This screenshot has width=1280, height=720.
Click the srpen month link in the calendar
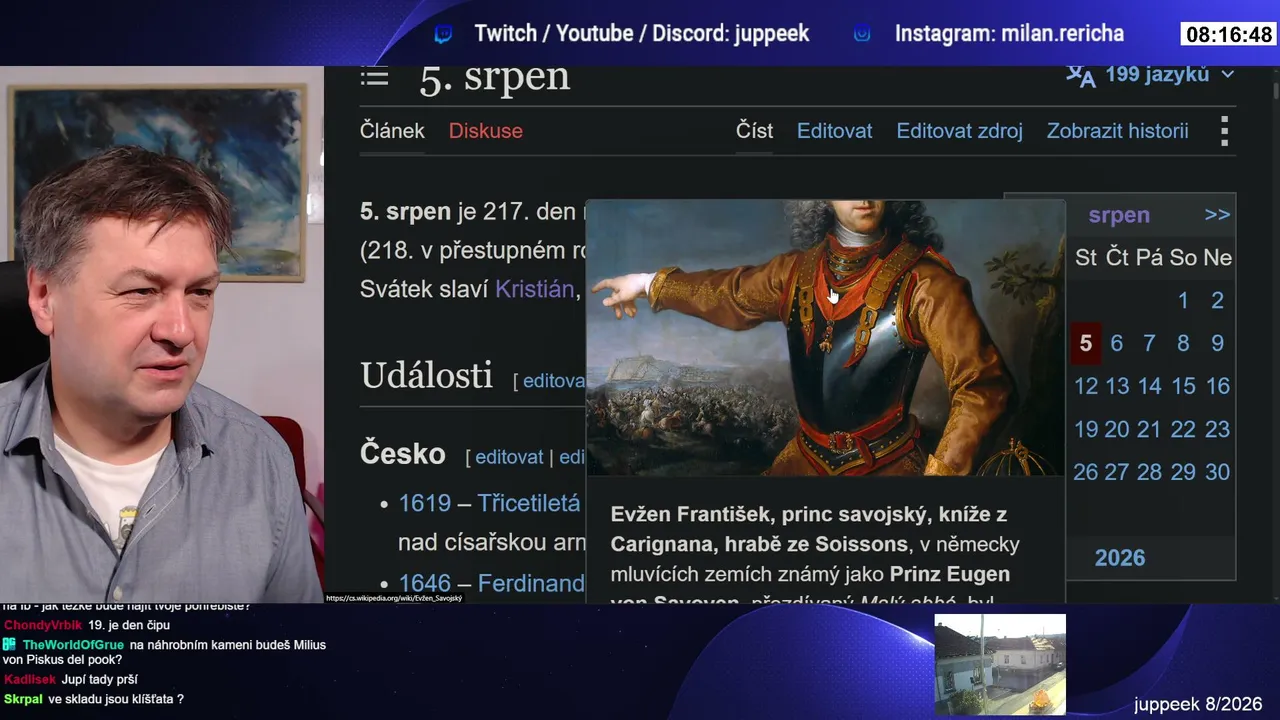tap(1119, 215)
